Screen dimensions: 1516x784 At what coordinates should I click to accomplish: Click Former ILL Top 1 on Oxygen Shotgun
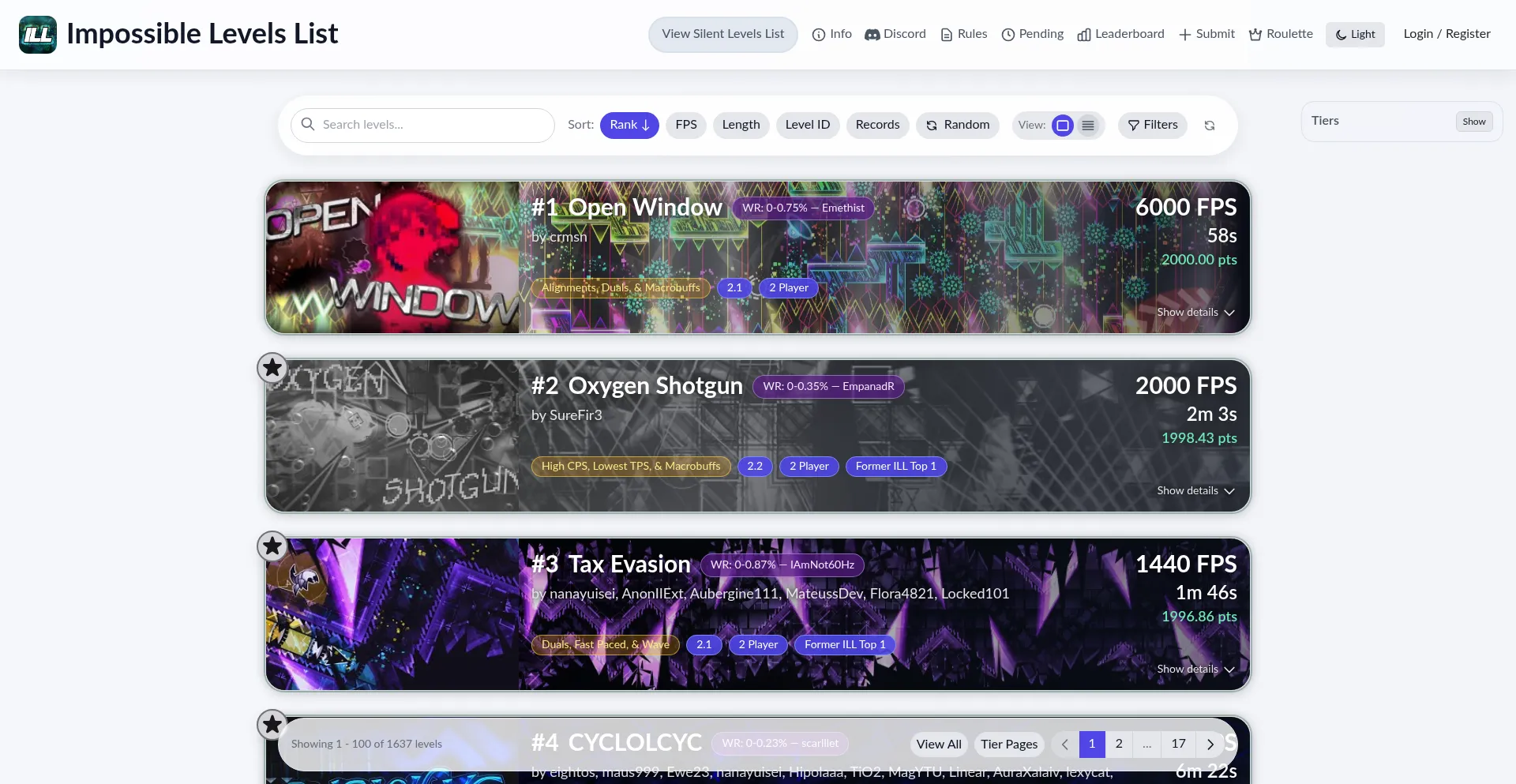tap(896, 467)
